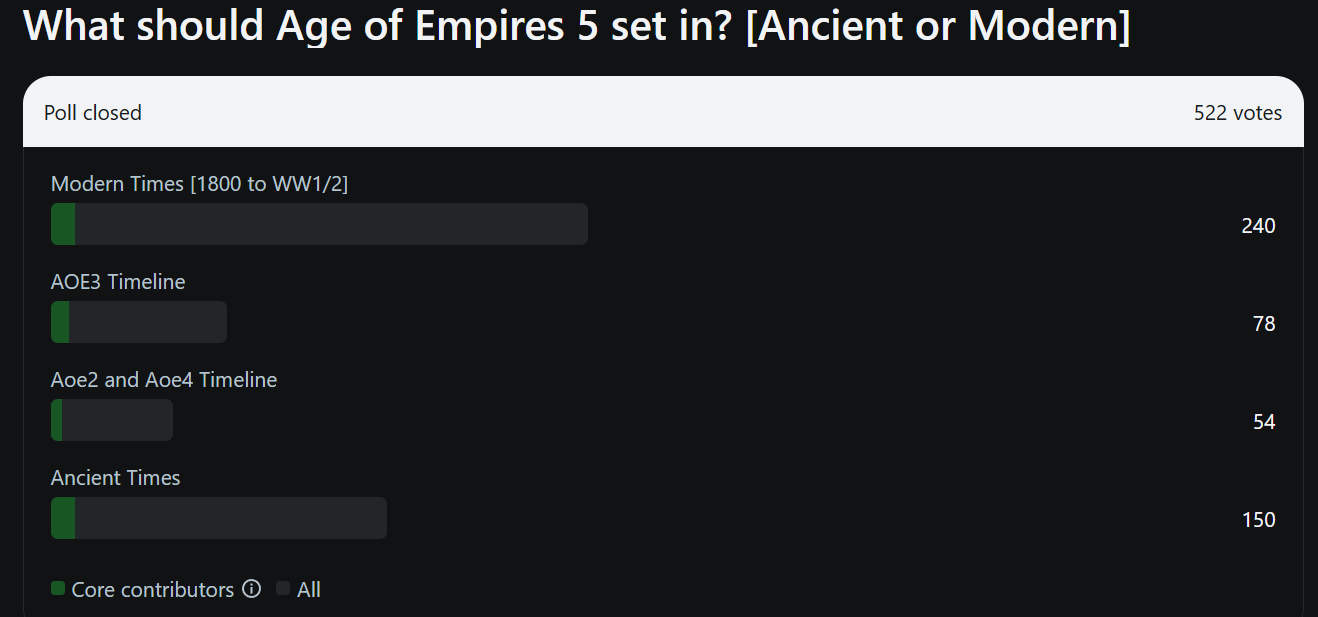Click the 240 vote count
The width and height of the screenshot is (1318, 617).
[x=1258, y=226]
